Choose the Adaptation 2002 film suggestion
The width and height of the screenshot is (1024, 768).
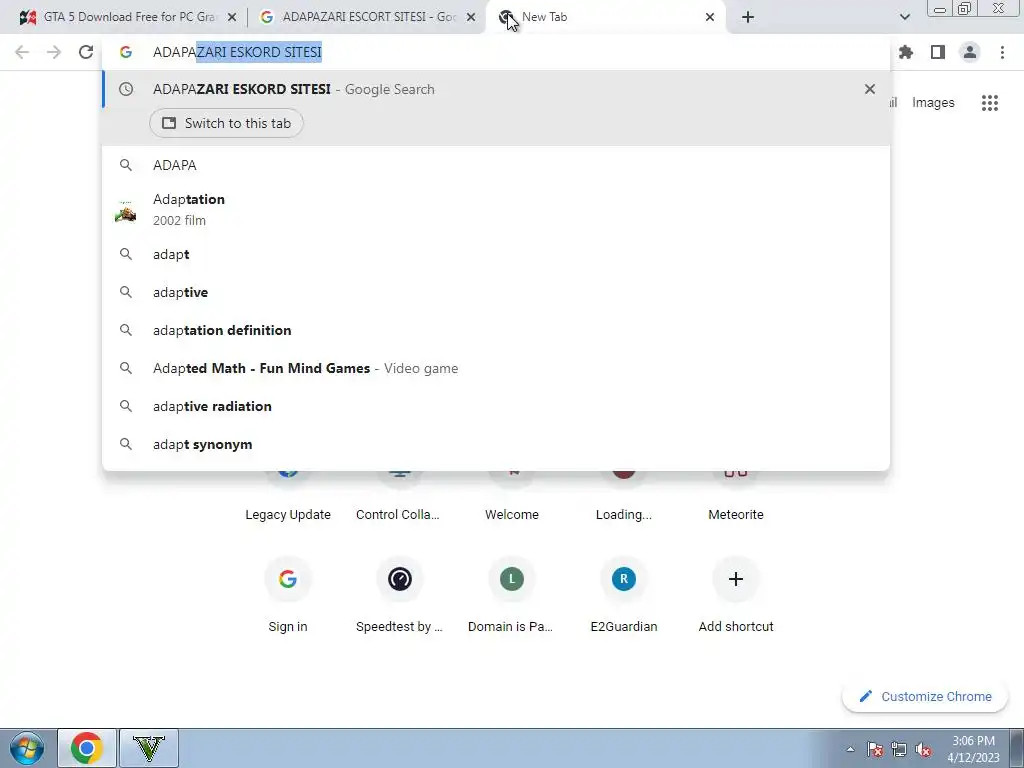point(496,210)
